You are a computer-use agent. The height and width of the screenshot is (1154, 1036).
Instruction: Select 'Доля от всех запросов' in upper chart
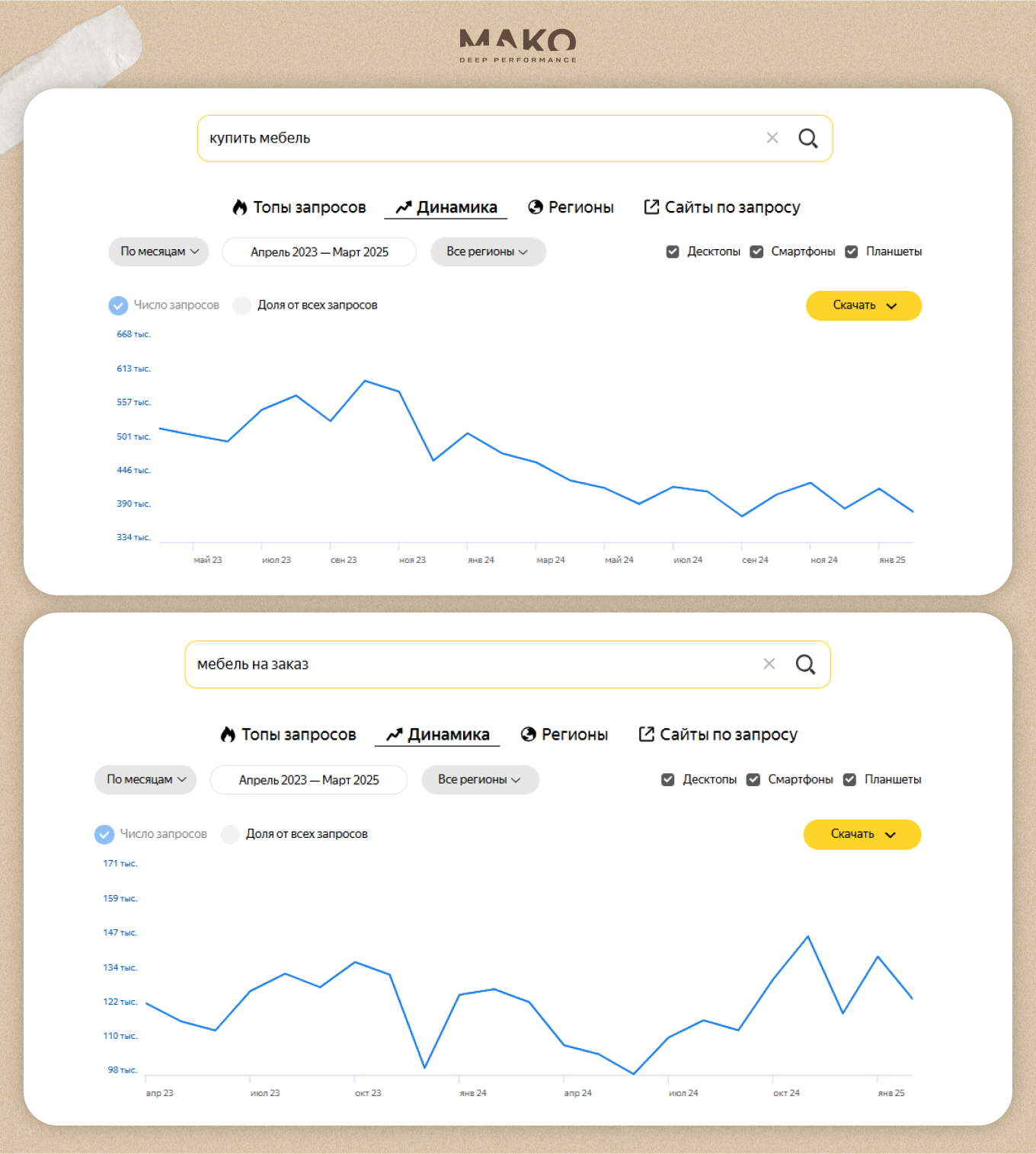coord(242,305)
